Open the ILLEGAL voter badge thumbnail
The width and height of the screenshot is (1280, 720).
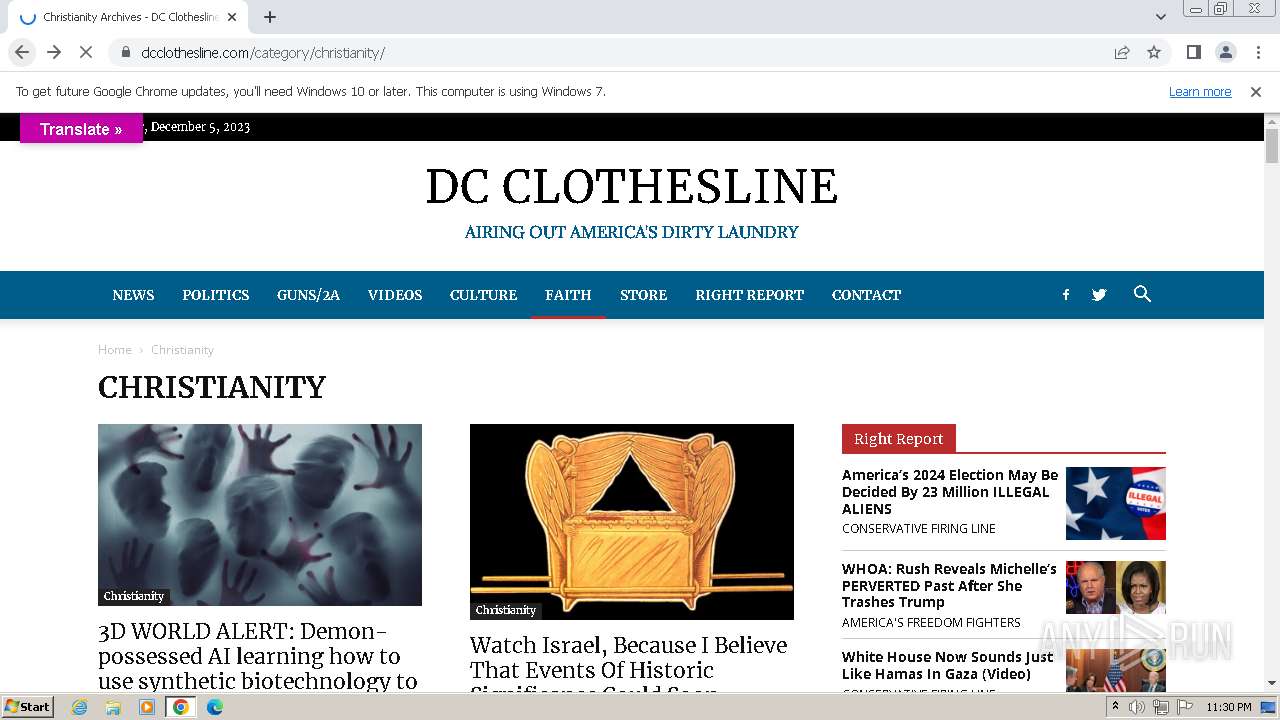coord(1116,503)
